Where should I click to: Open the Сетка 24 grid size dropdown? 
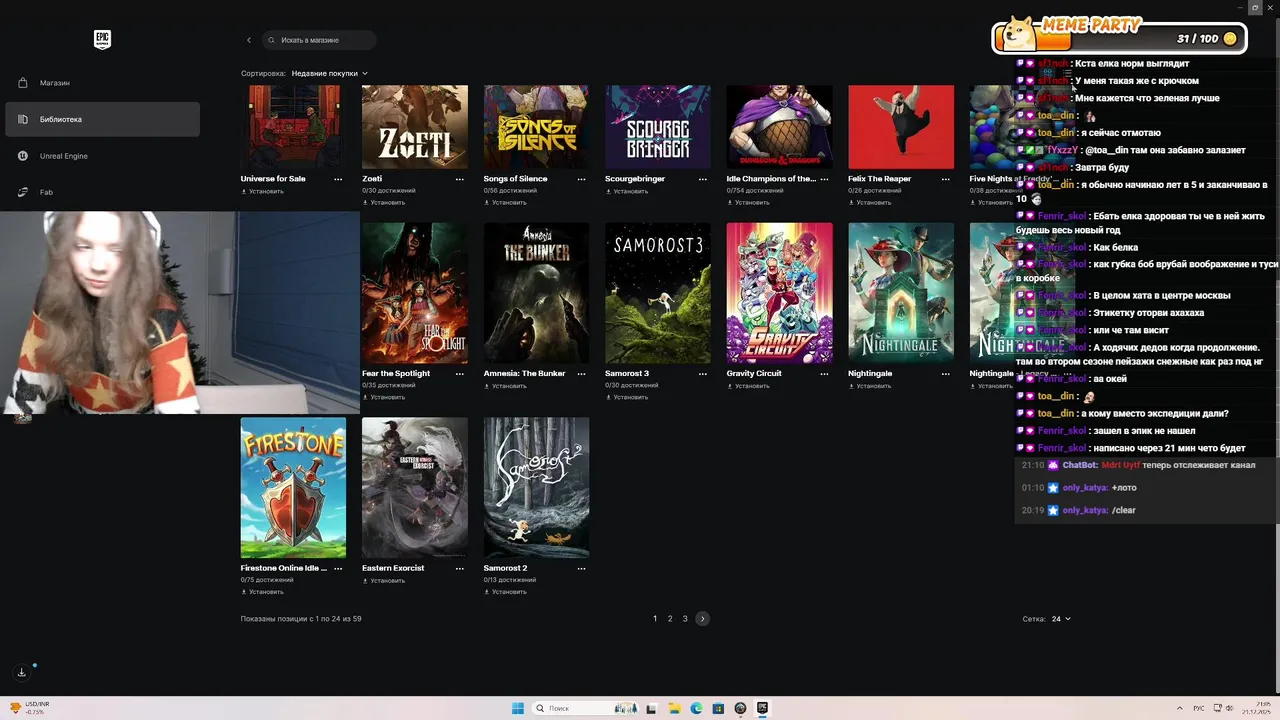(1060, 619)
